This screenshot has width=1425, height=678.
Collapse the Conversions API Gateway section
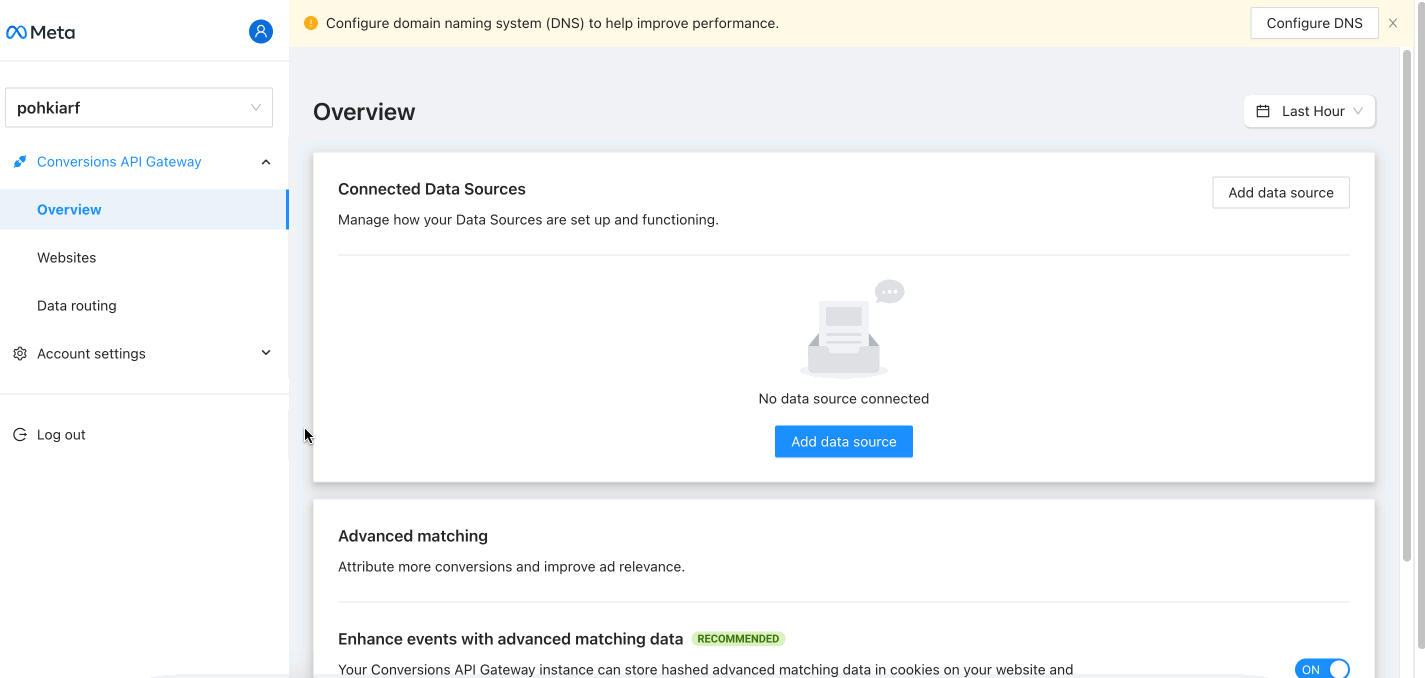pos(265,162)
